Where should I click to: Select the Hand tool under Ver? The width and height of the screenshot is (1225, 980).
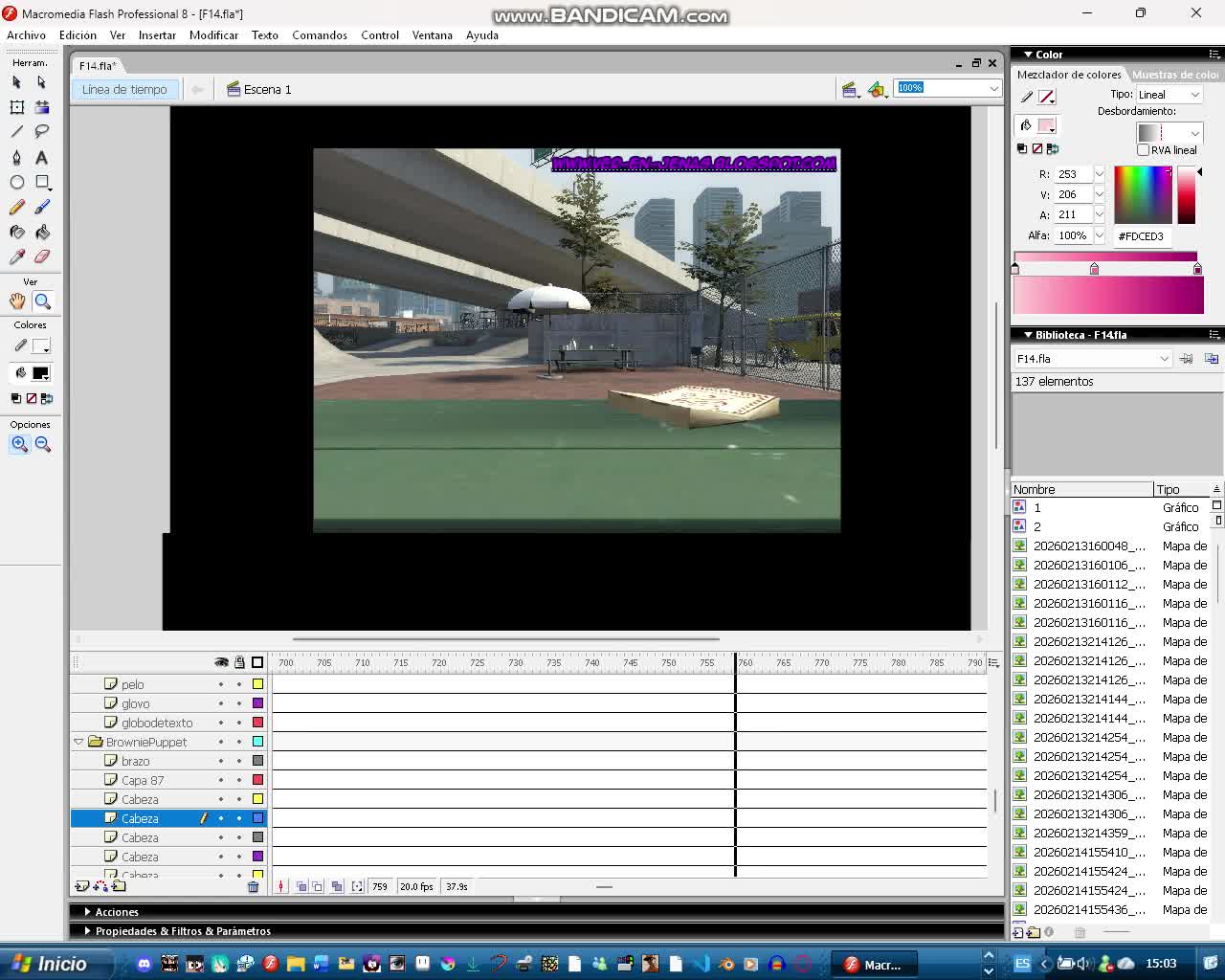(x=15, y=301)
